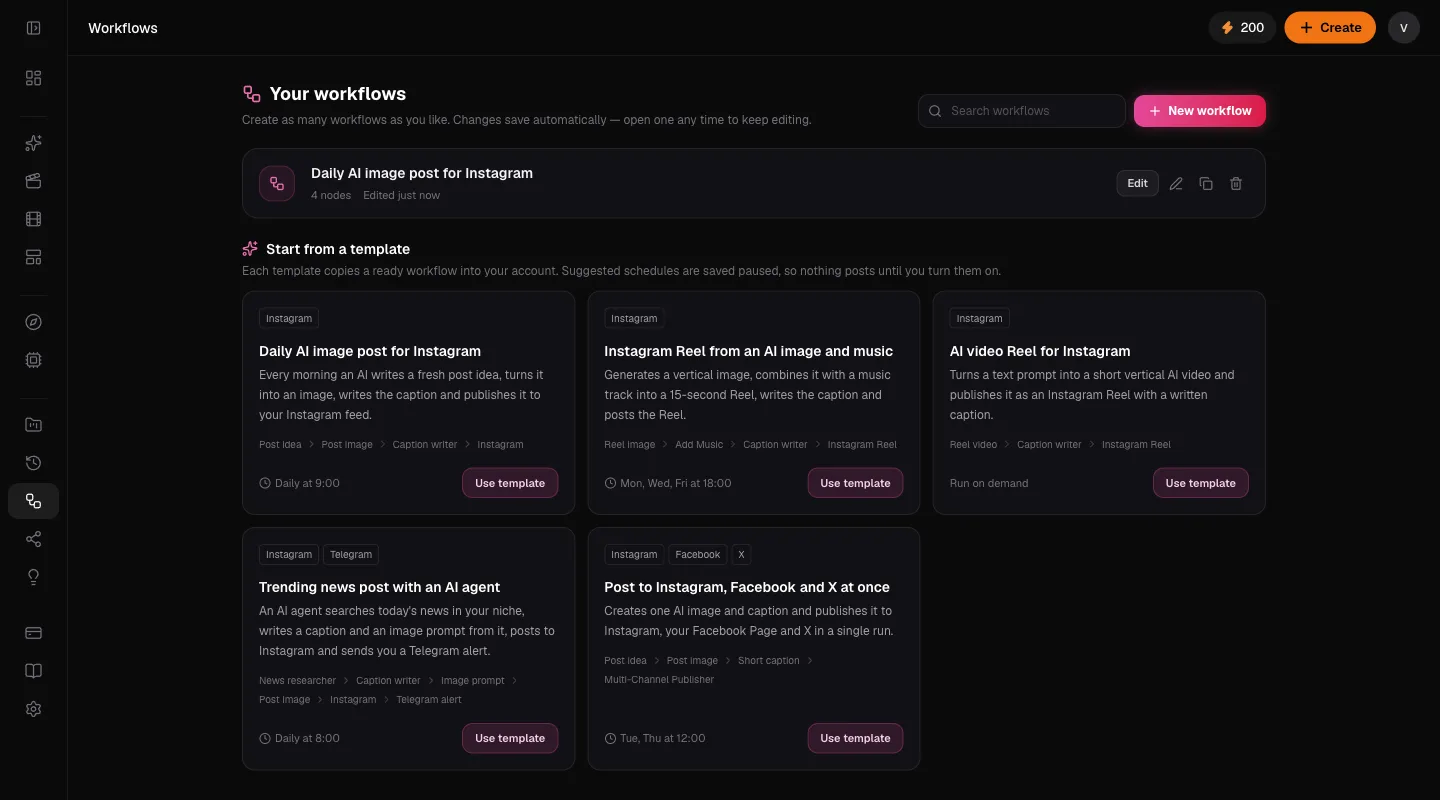Click the 'Tue, Thu at 12:00' schedule text

[x=663, y=738]
